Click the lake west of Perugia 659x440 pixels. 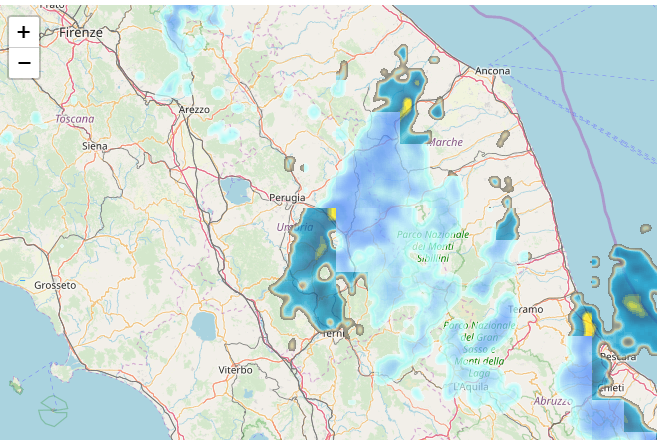coord(236,189)
